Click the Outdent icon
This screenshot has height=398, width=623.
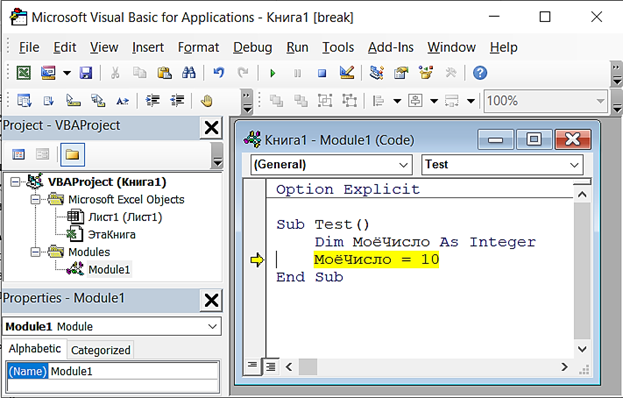pyautogui.click(x=177, y=101)
